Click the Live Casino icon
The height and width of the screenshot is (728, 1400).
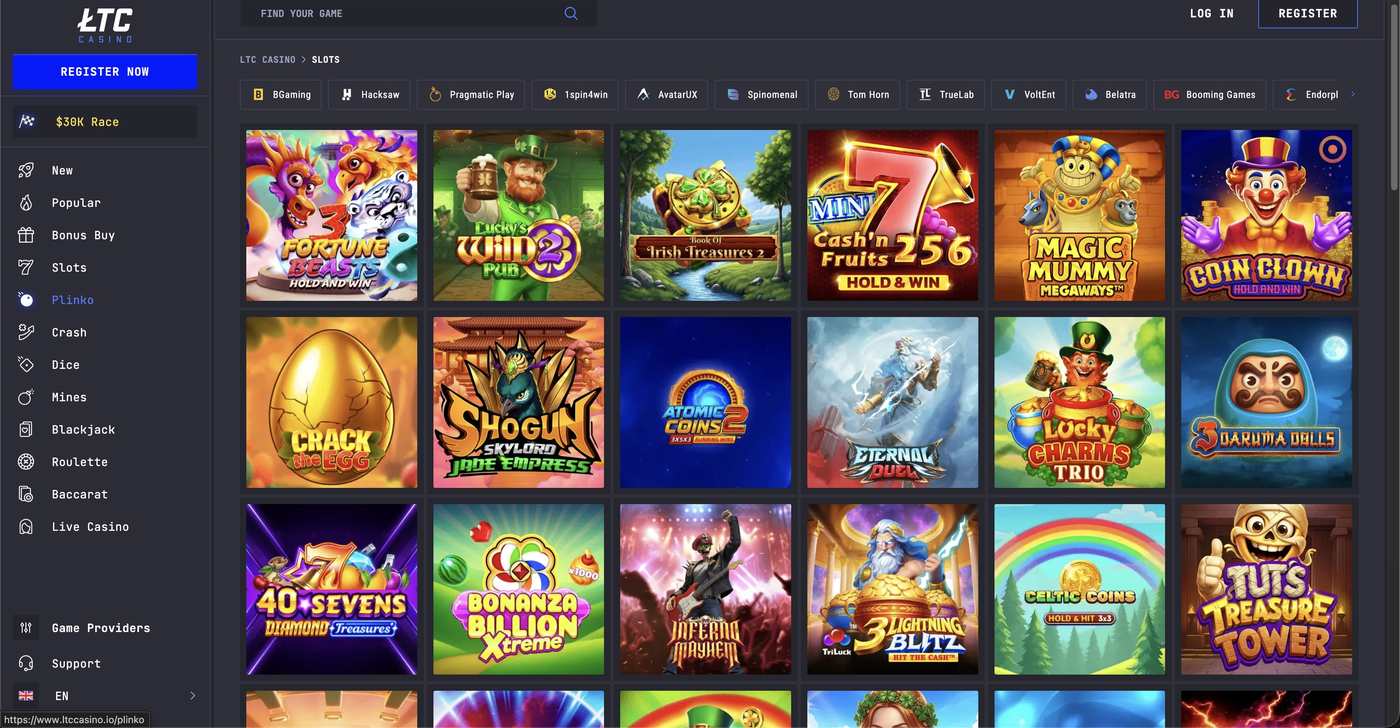tap(26, 527)
